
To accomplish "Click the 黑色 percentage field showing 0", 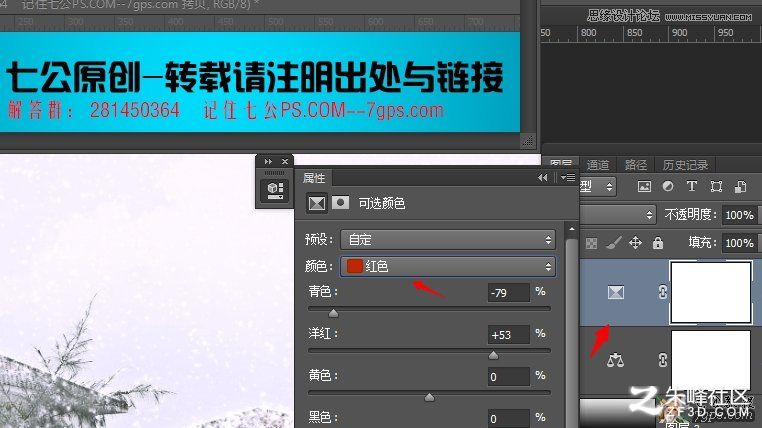I will [x=508, y=418].
